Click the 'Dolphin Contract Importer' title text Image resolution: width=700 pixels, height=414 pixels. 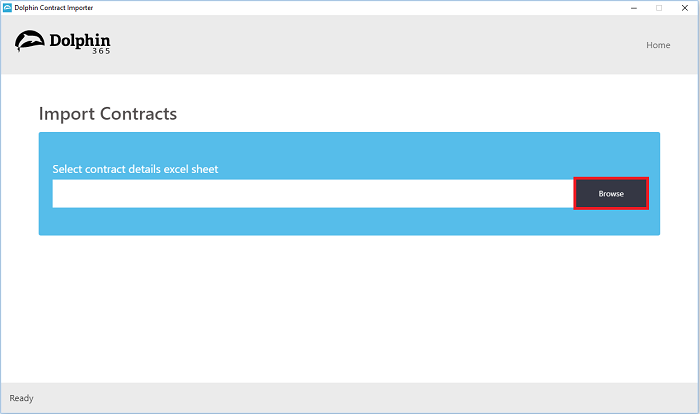click(x=54, y=8)
